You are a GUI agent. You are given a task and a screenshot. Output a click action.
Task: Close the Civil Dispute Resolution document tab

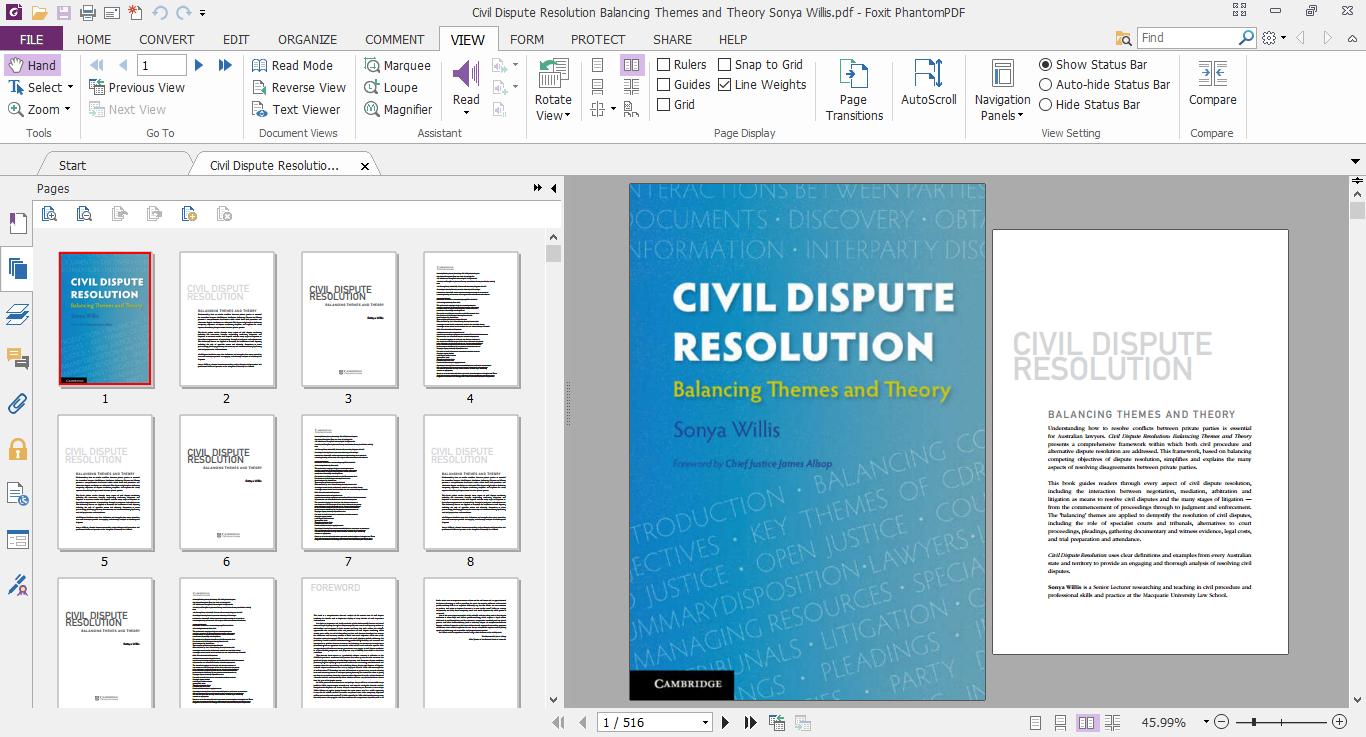point(365,166)
